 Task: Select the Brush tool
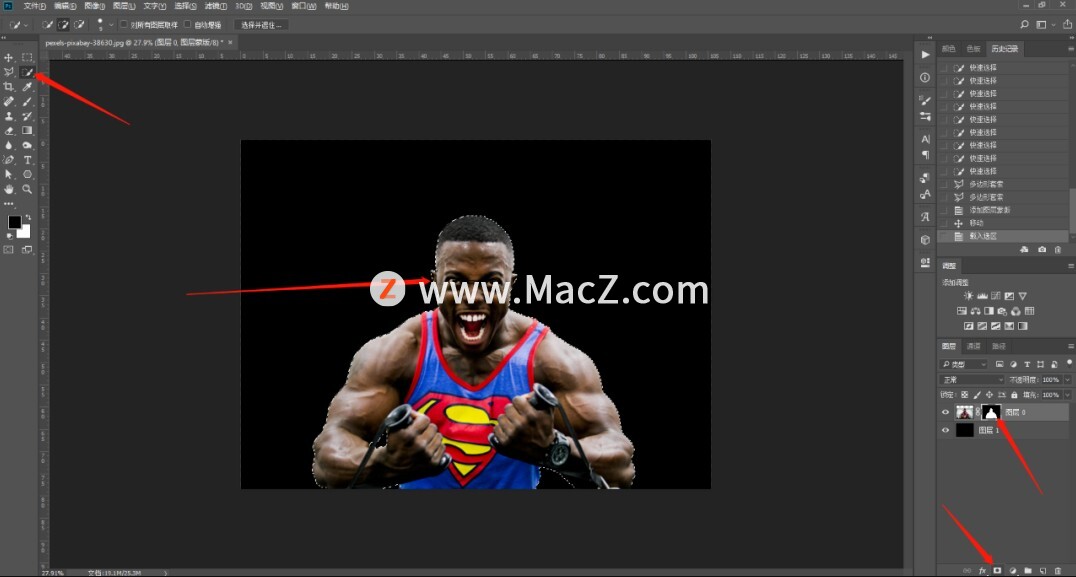[27, 102]
